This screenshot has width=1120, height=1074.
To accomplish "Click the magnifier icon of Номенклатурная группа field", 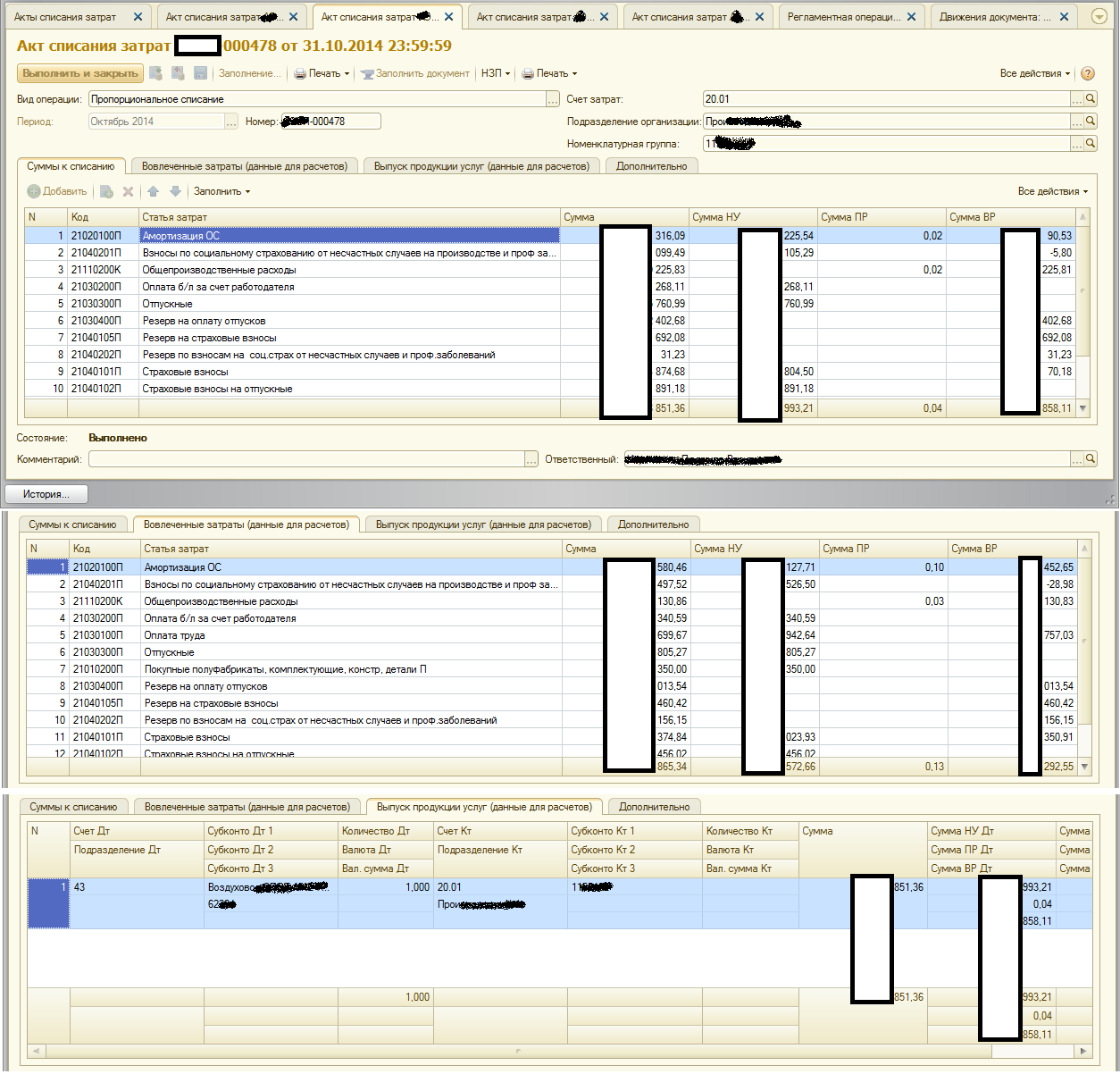I will (x=1091, y=144).
